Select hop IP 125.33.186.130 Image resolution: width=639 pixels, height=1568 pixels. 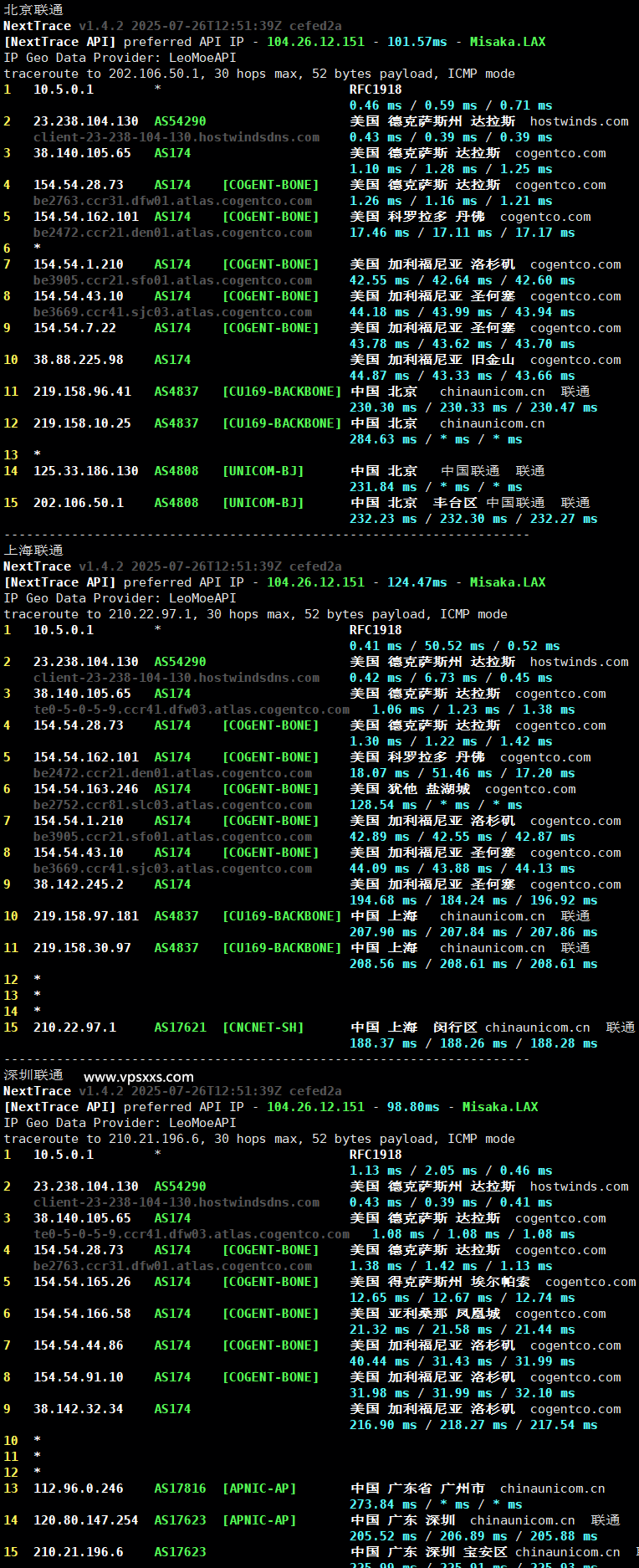(86, 471)
